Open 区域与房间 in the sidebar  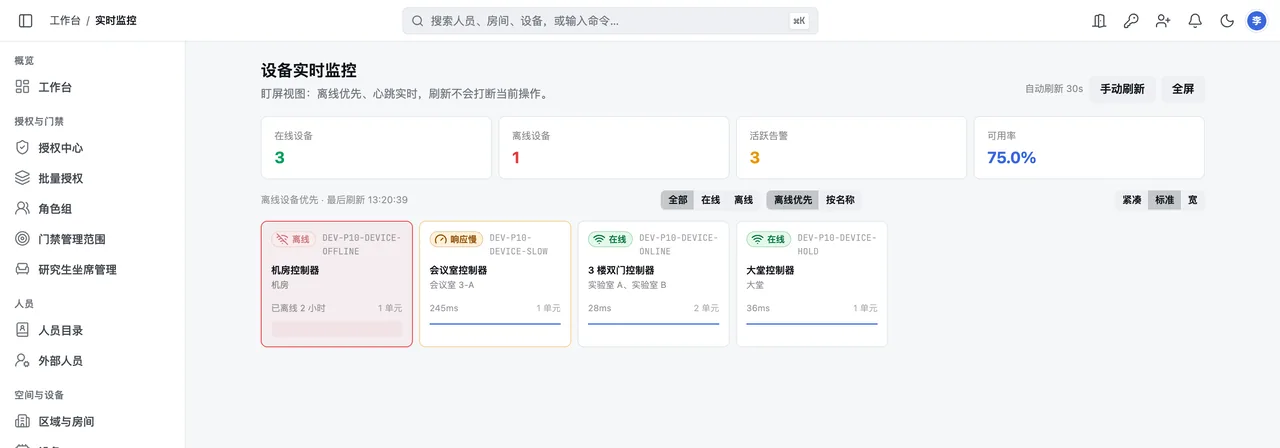[92, 422]
